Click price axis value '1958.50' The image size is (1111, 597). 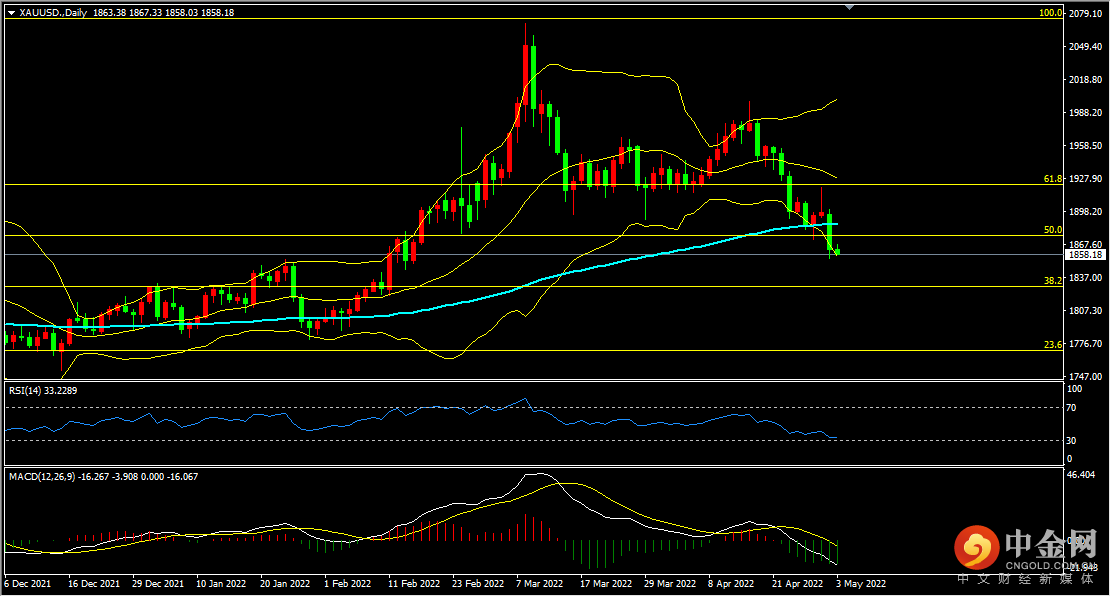click(1085, 146)
